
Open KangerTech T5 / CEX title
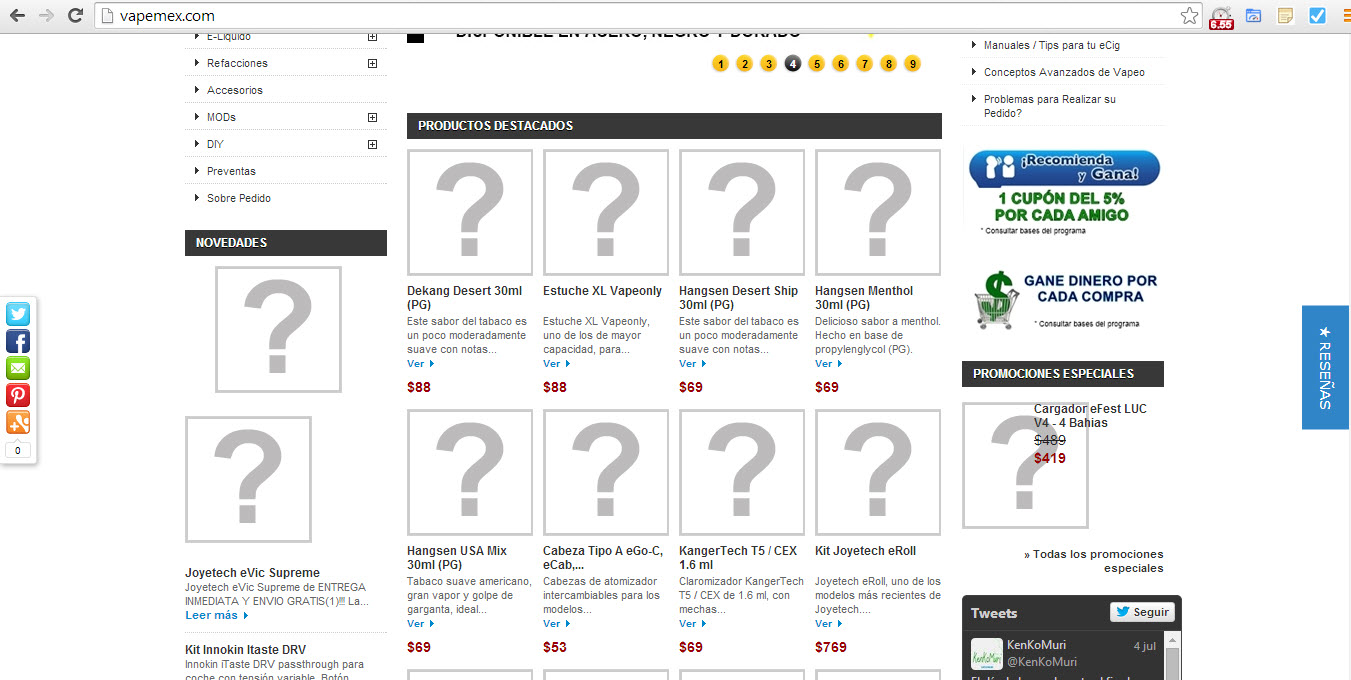tap(738, 558)
